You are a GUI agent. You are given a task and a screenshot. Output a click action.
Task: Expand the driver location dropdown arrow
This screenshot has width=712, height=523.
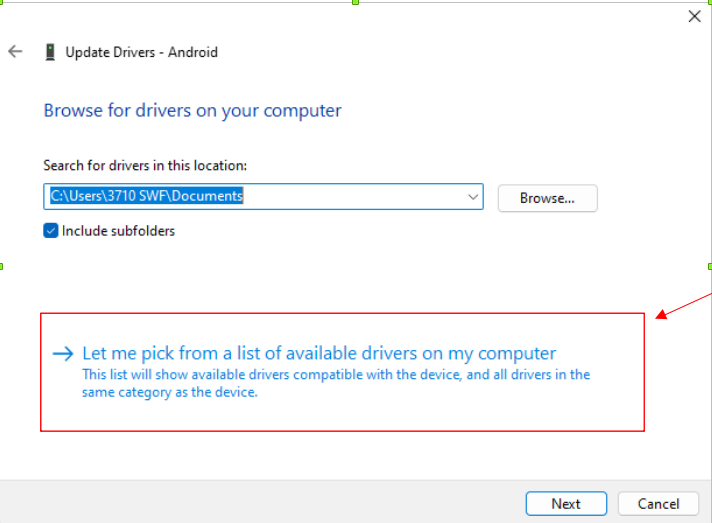point(473,197)
